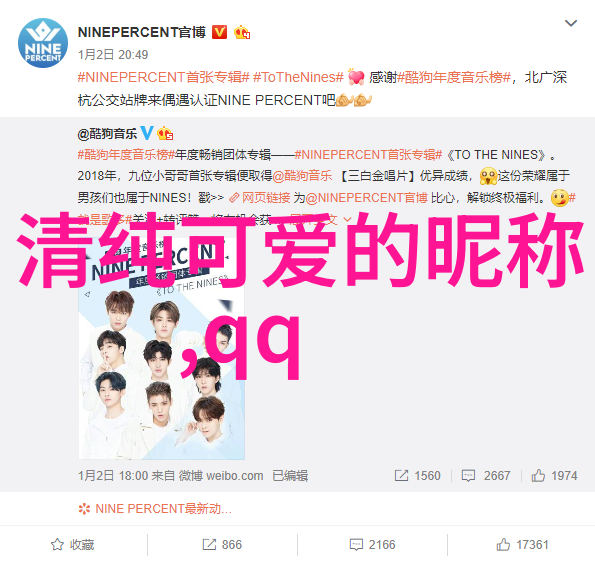595x562 pixels.
Task: Open the NINE PERCENT album poster image
Action: 162,349
